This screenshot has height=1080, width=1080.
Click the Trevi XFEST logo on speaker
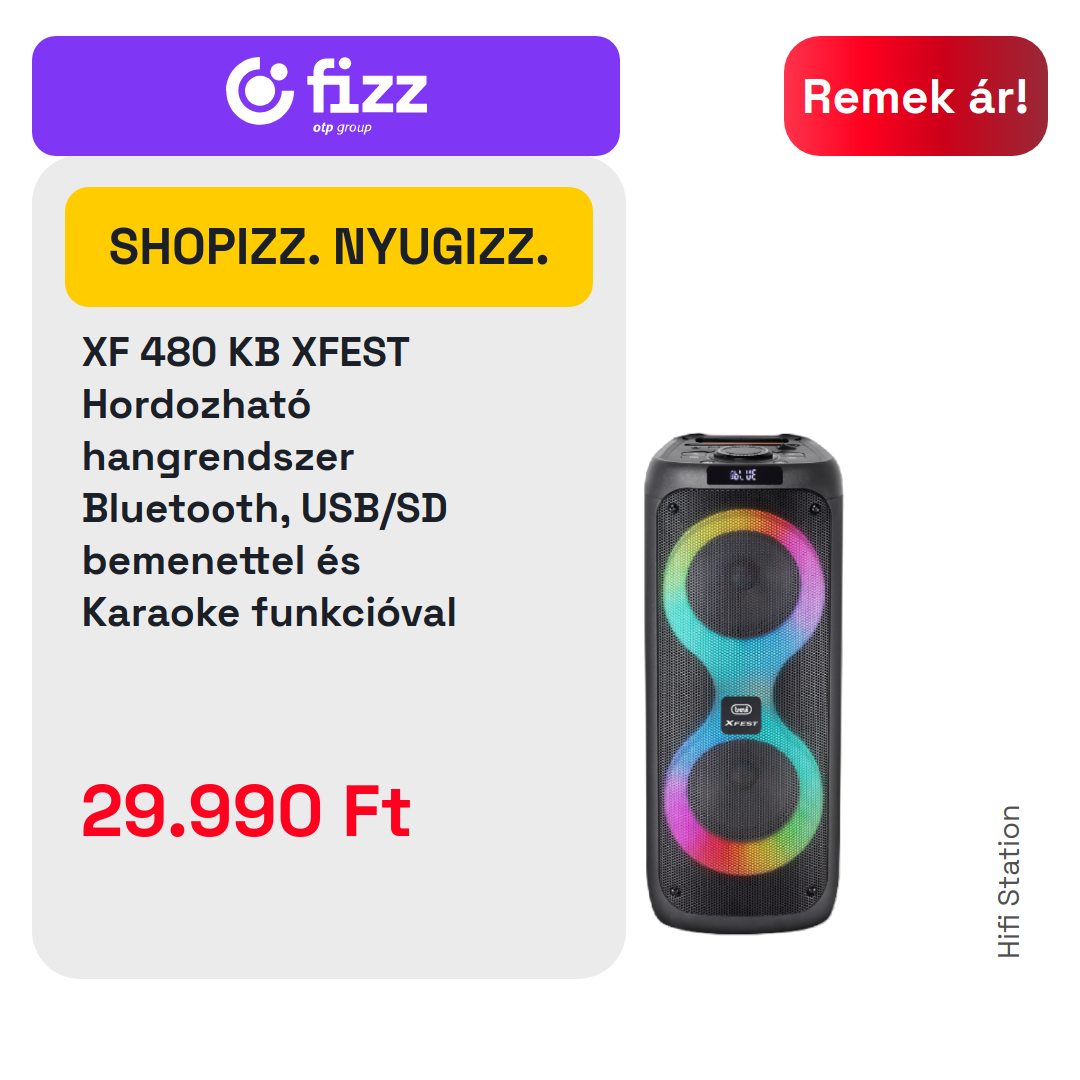[x=741, y=716]
